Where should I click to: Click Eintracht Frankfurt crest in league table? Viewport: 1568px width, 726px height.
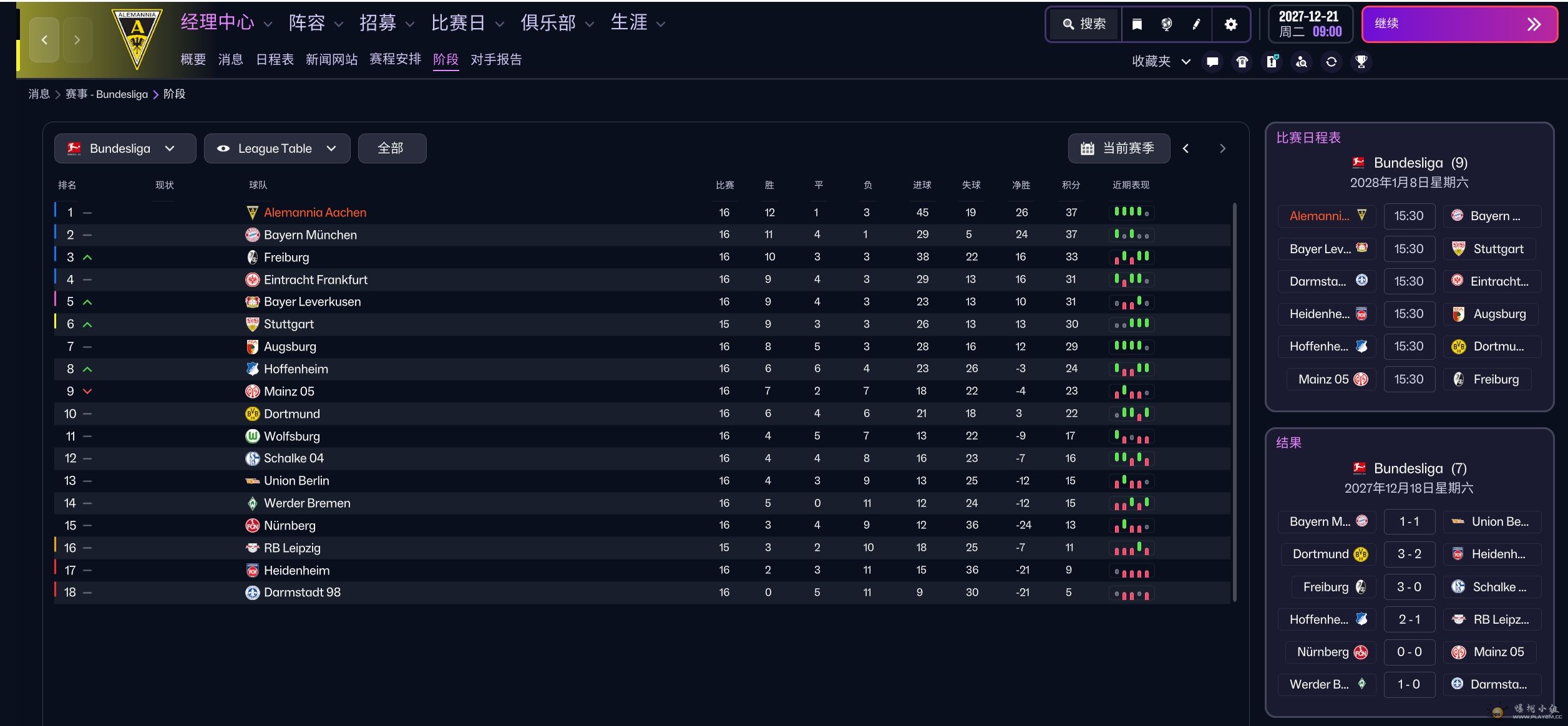pos(252,280)
